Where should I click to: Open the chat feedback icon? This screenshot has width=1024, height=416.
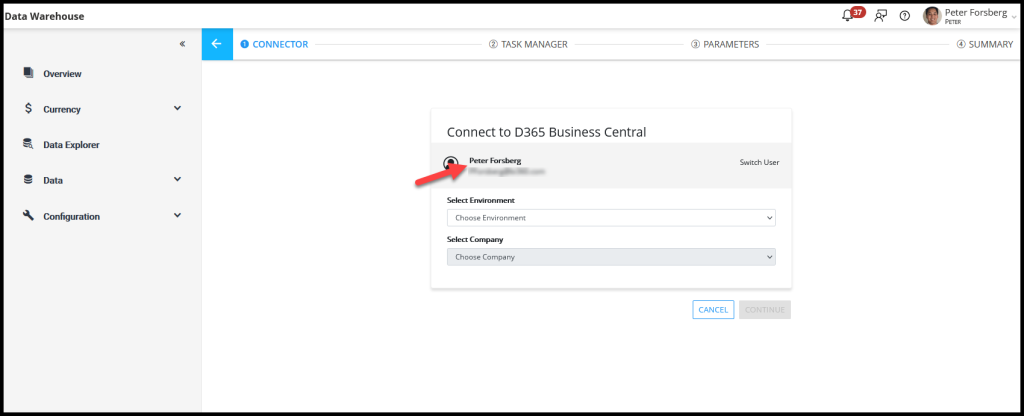coord(880,15)
